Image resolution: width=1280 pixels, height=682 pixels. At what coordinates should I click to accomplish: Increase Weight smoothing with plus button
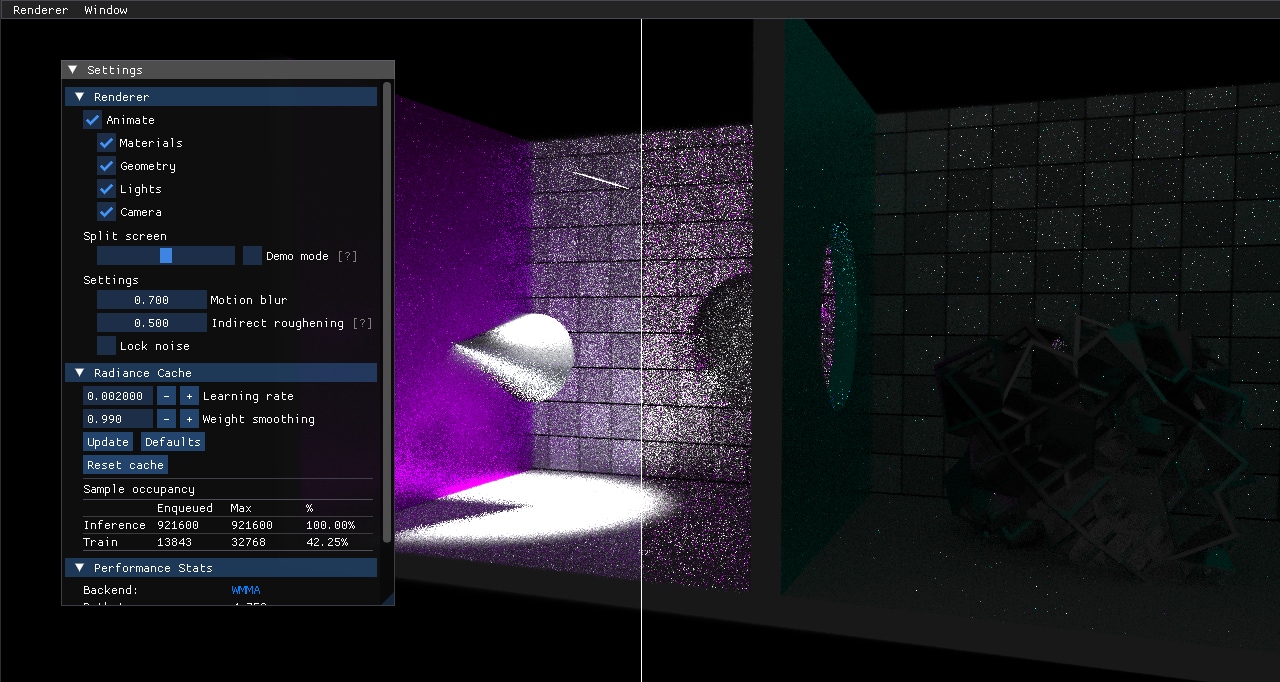189,419
